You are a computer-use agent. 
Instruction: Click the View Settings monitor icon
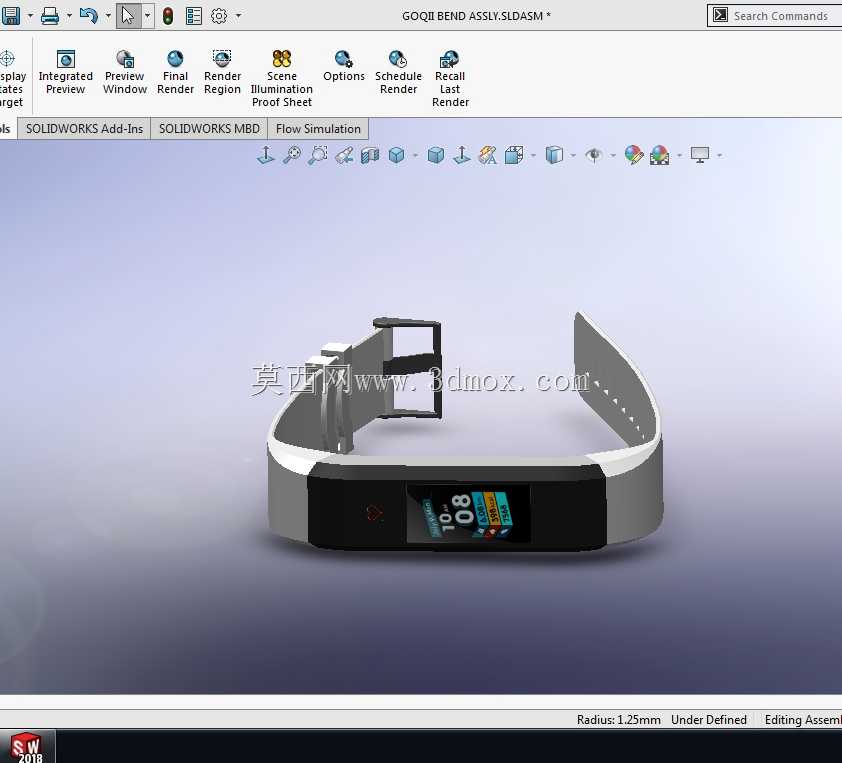point(700,155)
